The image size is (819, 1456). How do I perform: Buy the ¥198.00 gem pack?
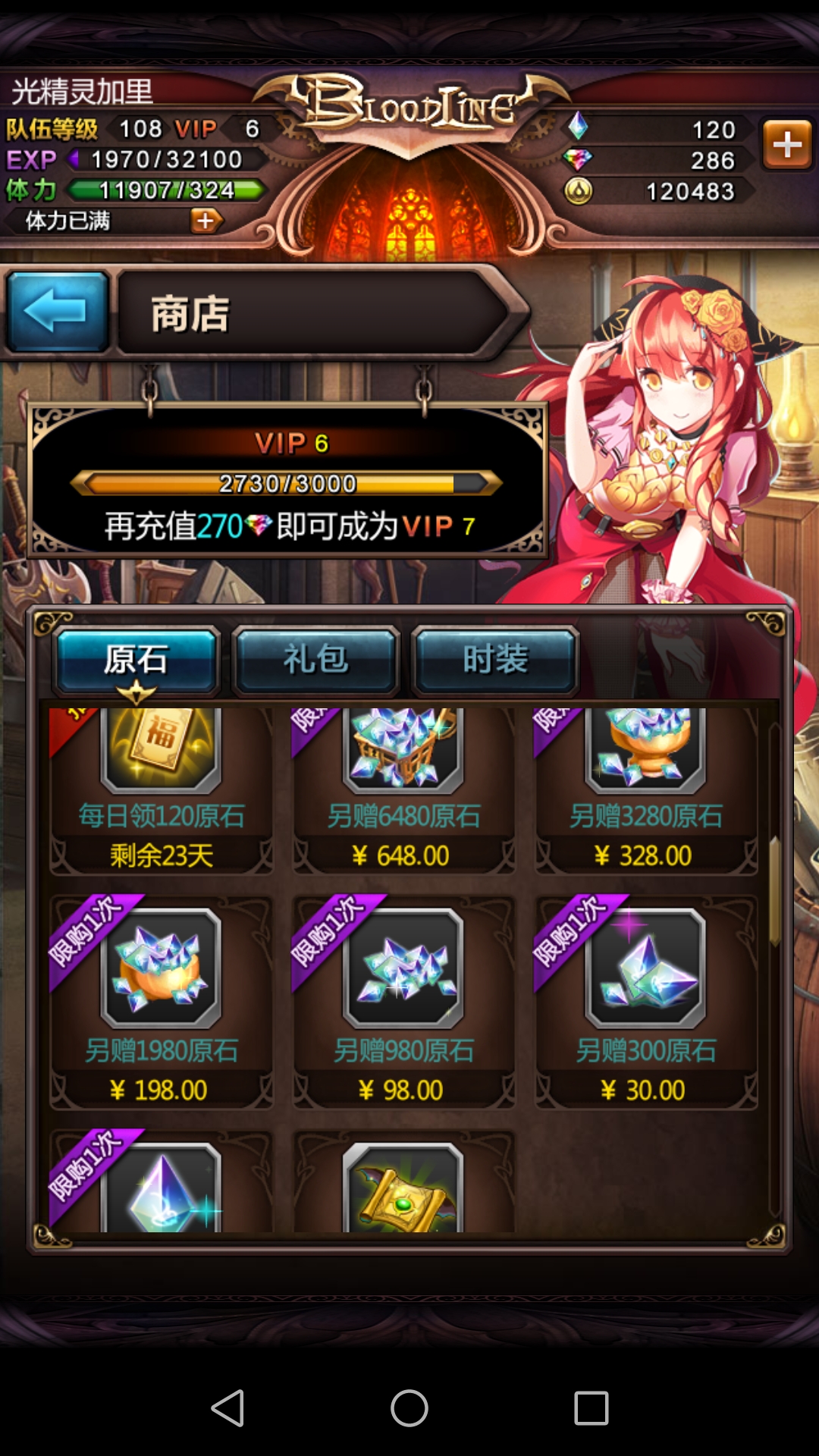161,1003
